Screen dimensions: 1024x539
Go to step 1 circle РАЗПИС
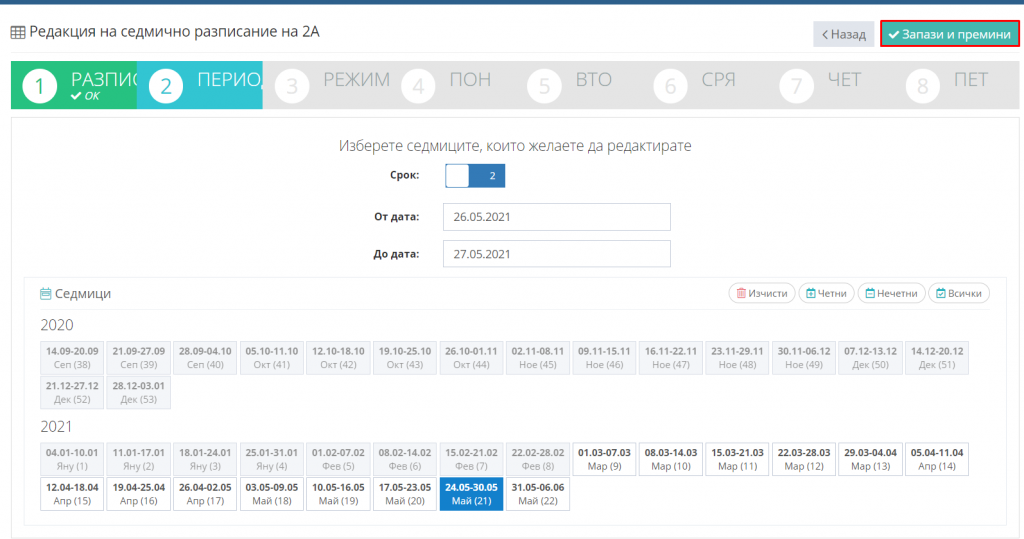click(39, 86)
